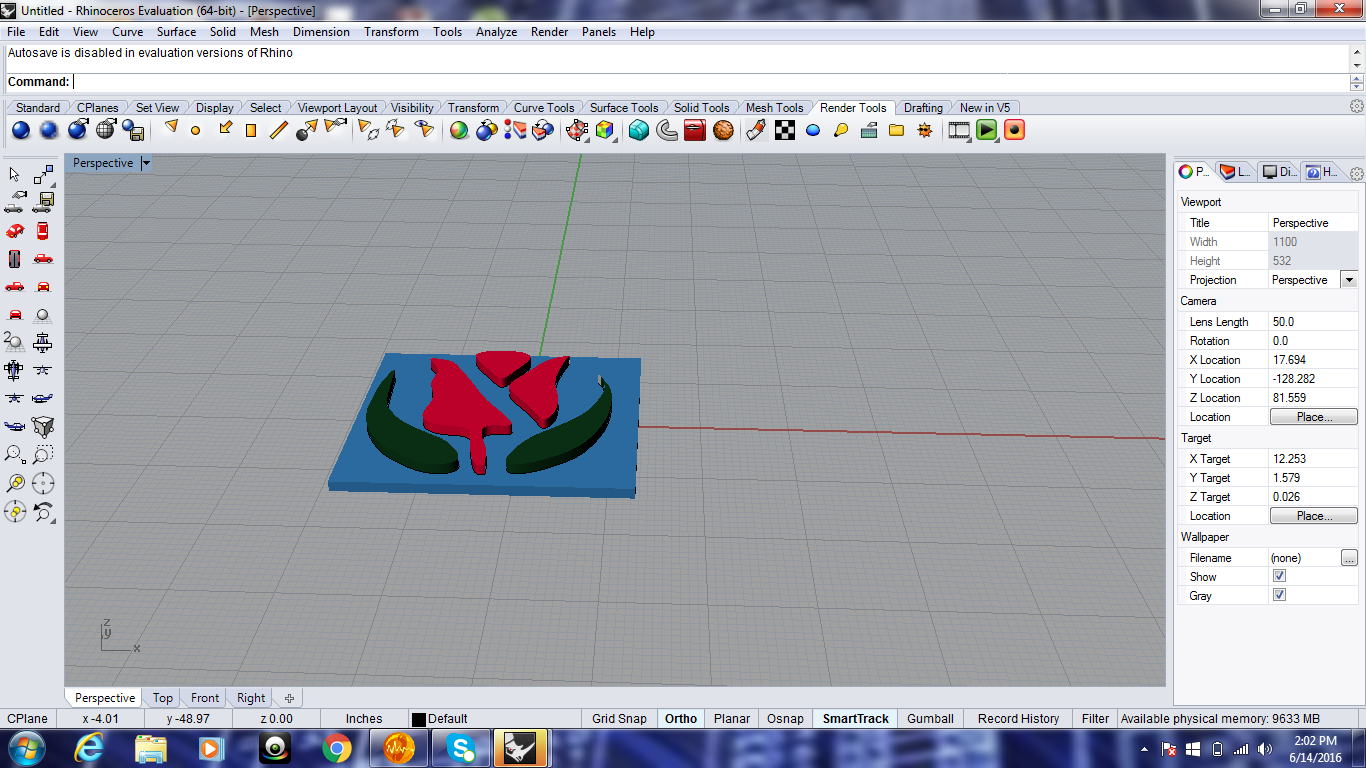Click the first blue shaded sphere icon
Screen dimensions: 1366x768
21,130
